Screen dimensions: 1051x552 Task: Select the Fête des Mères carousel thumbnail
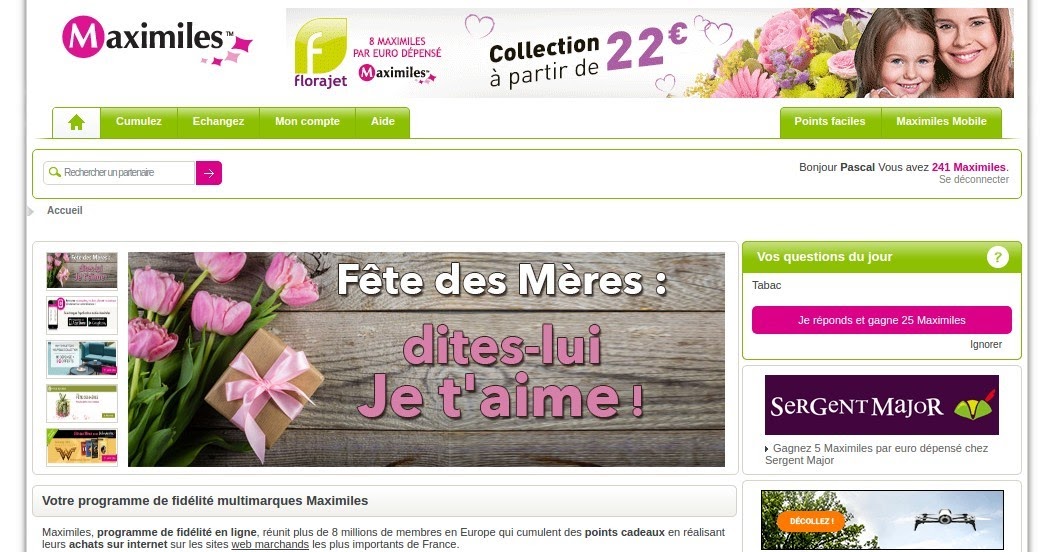(x=82, y=271)
